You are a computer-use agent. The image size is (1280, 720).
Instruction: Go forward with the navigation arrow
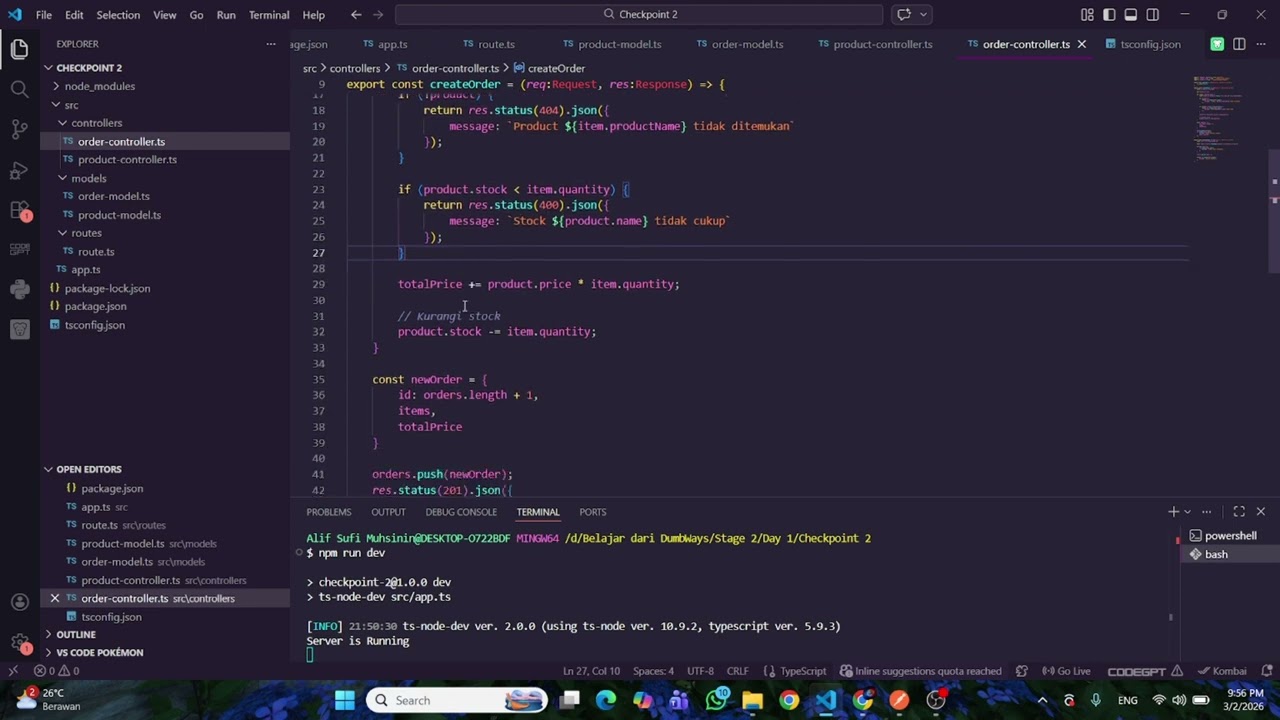pos(380,14)
